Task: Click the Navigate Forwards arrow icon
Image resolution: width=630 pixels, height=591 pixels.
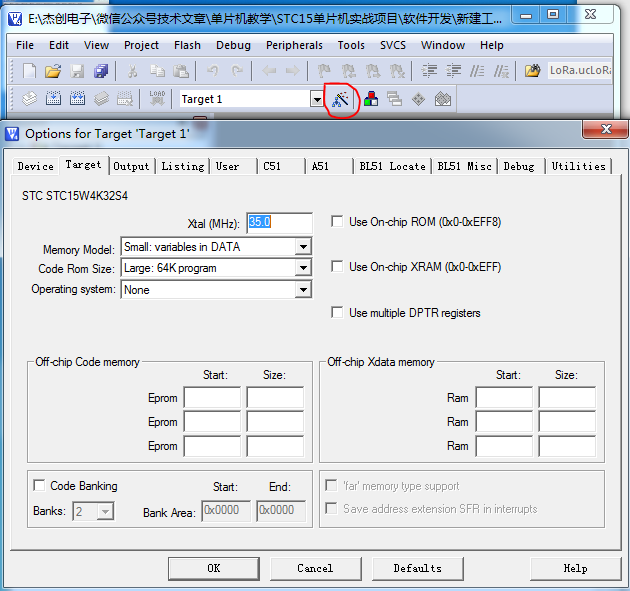Action: (x=292, y=71)
